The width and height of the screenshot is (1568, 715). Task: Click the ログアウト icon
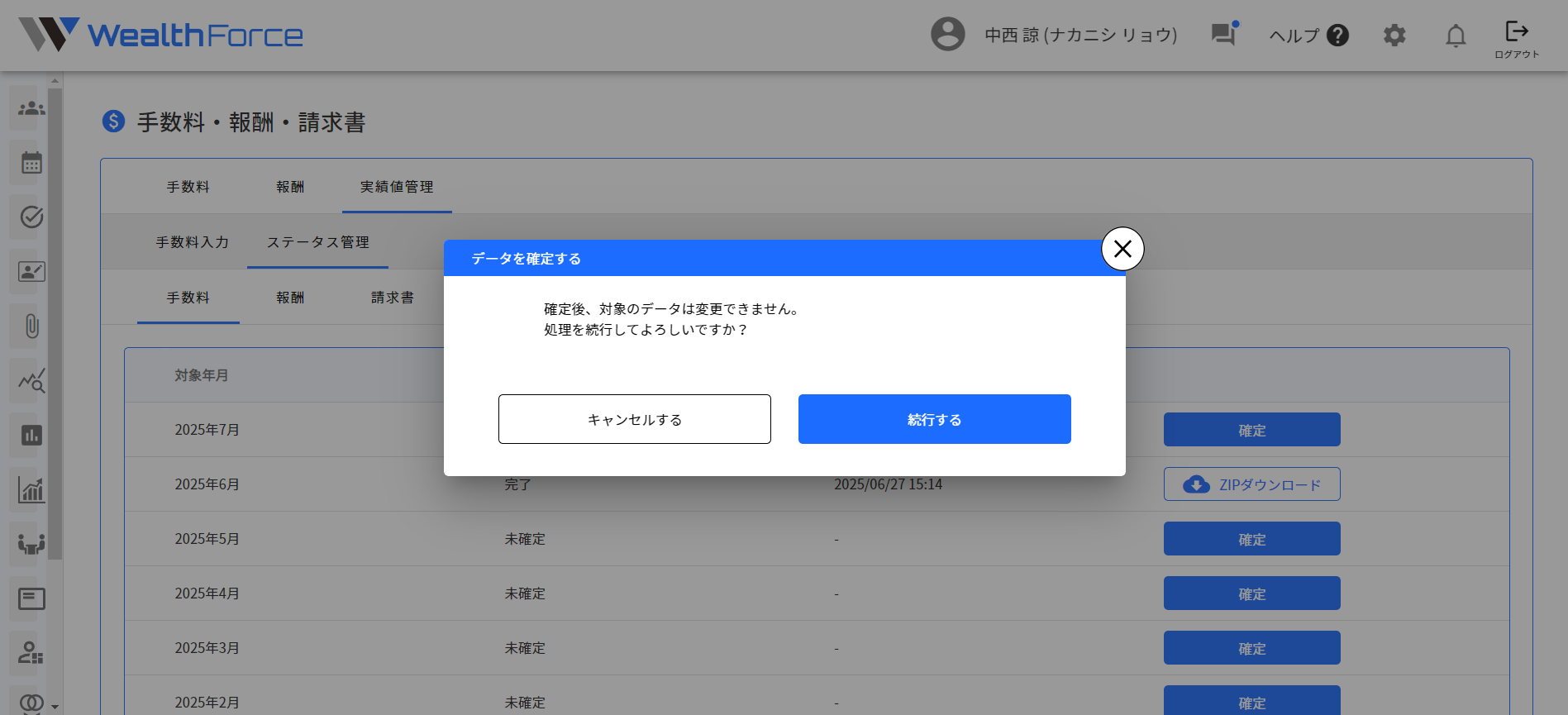(1517, 38)
